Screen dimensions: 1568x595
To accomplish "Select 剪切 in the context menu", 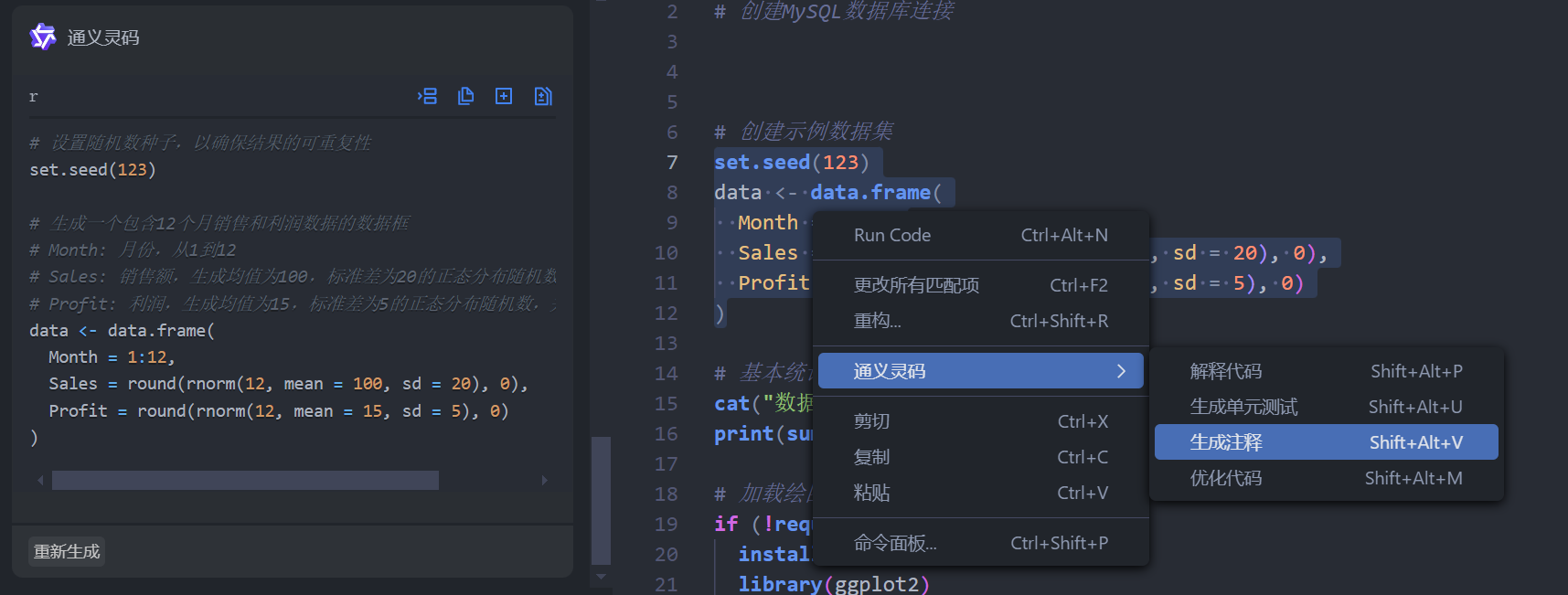I will (980, 421).
